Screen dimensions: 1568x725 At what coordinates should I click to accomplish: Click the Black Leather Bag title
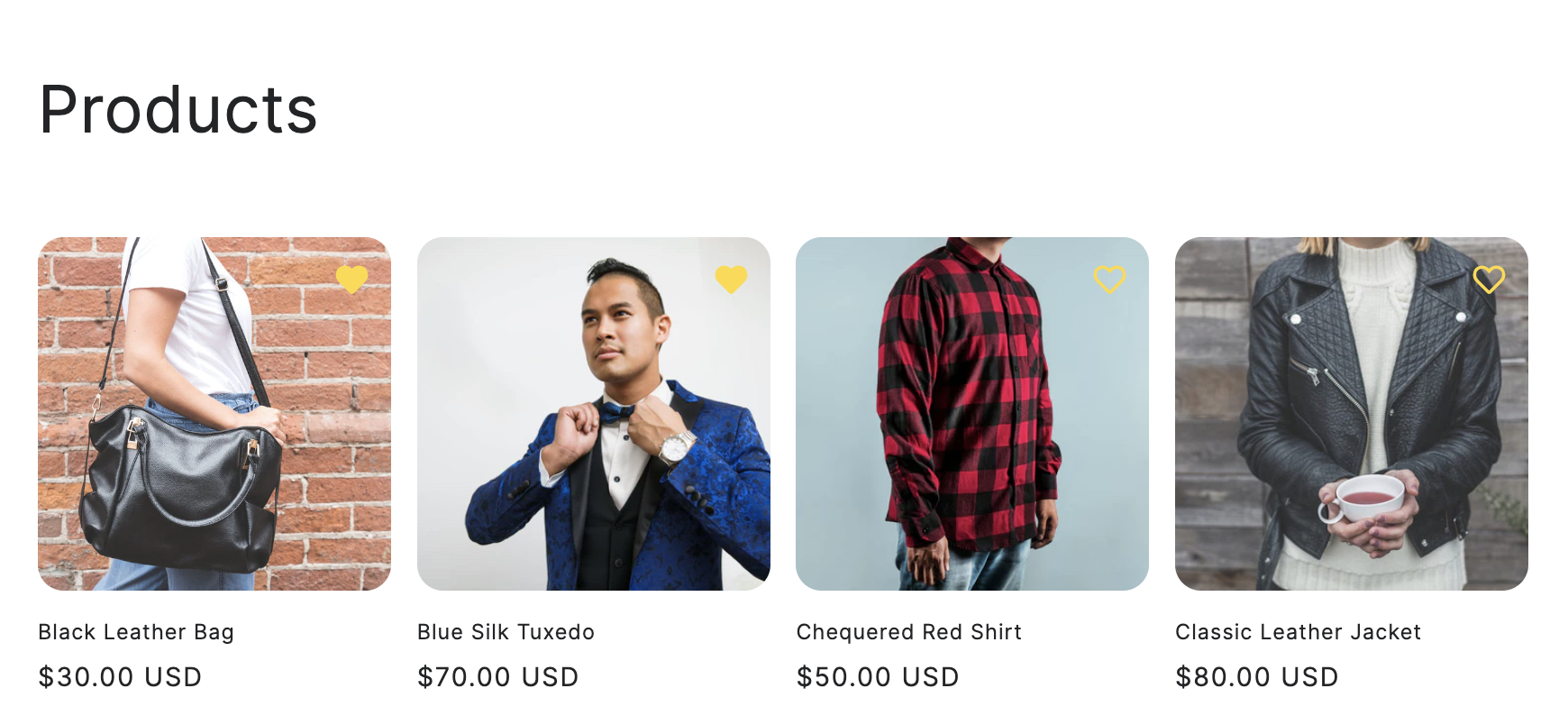[x=136, y=632]
